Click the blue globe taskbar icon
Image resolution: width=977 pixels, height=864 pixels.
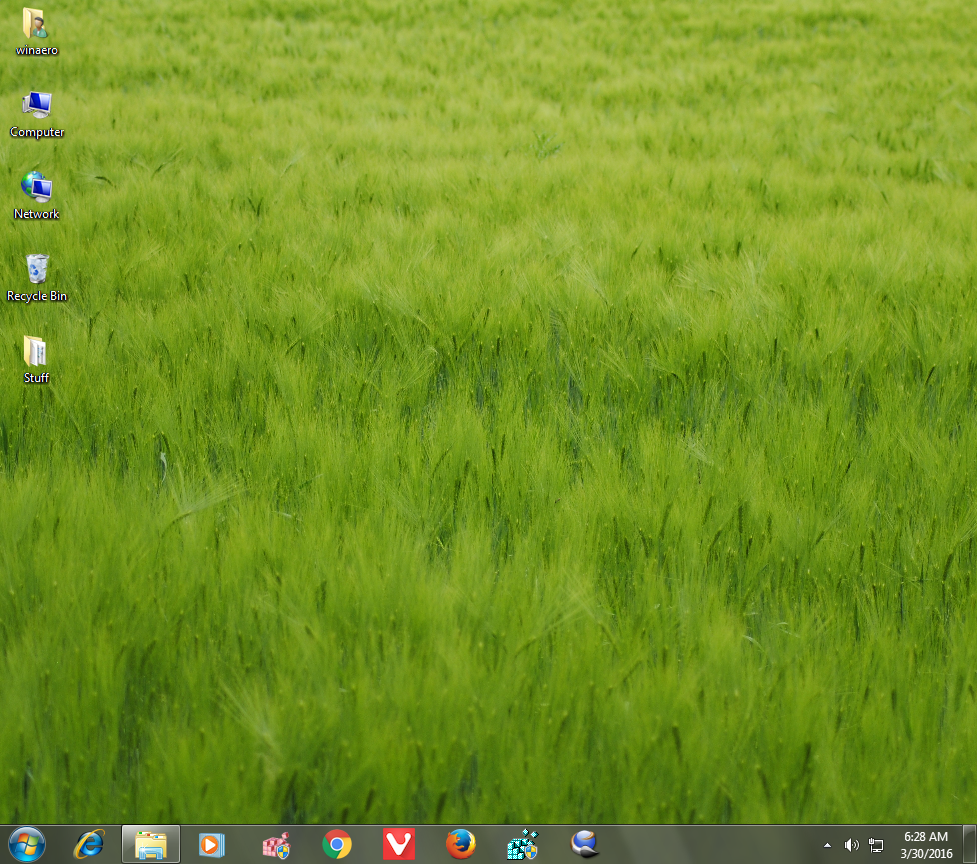(584, 845)
